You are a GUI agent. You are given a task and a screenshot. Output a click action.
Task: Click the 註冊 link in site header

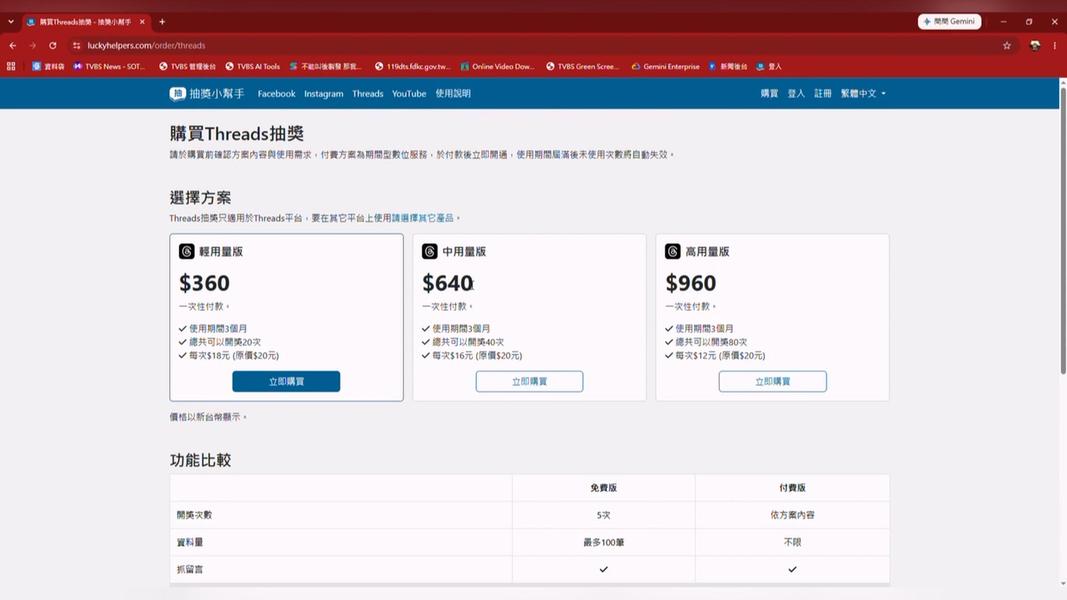[823, 93]
